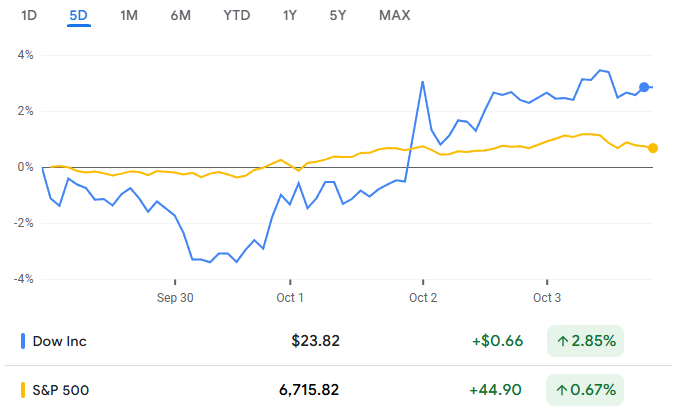
Task: Switch chart to the 6M range
Action: (x=181, y=15)
